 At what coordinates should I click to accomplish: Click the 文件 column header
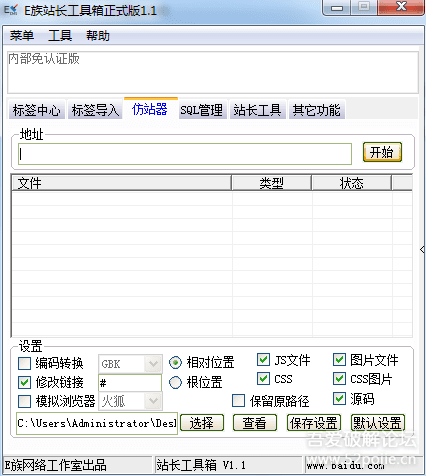click(x=122, y=183)
